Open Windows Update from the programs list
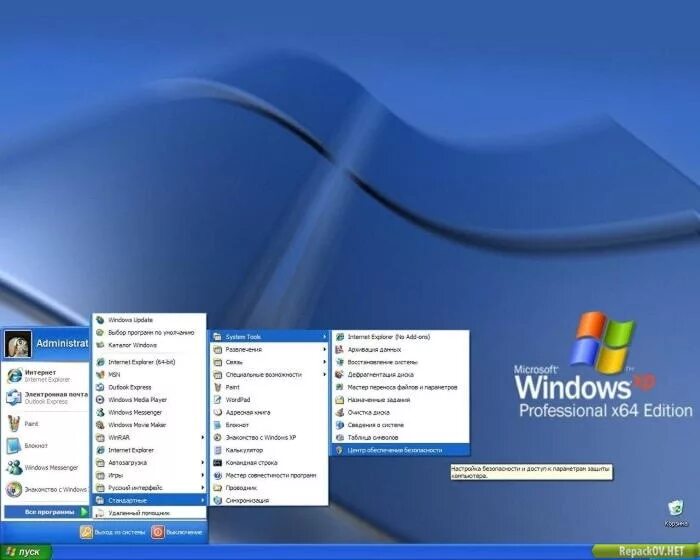700x560 pixels. pos(149,320)
